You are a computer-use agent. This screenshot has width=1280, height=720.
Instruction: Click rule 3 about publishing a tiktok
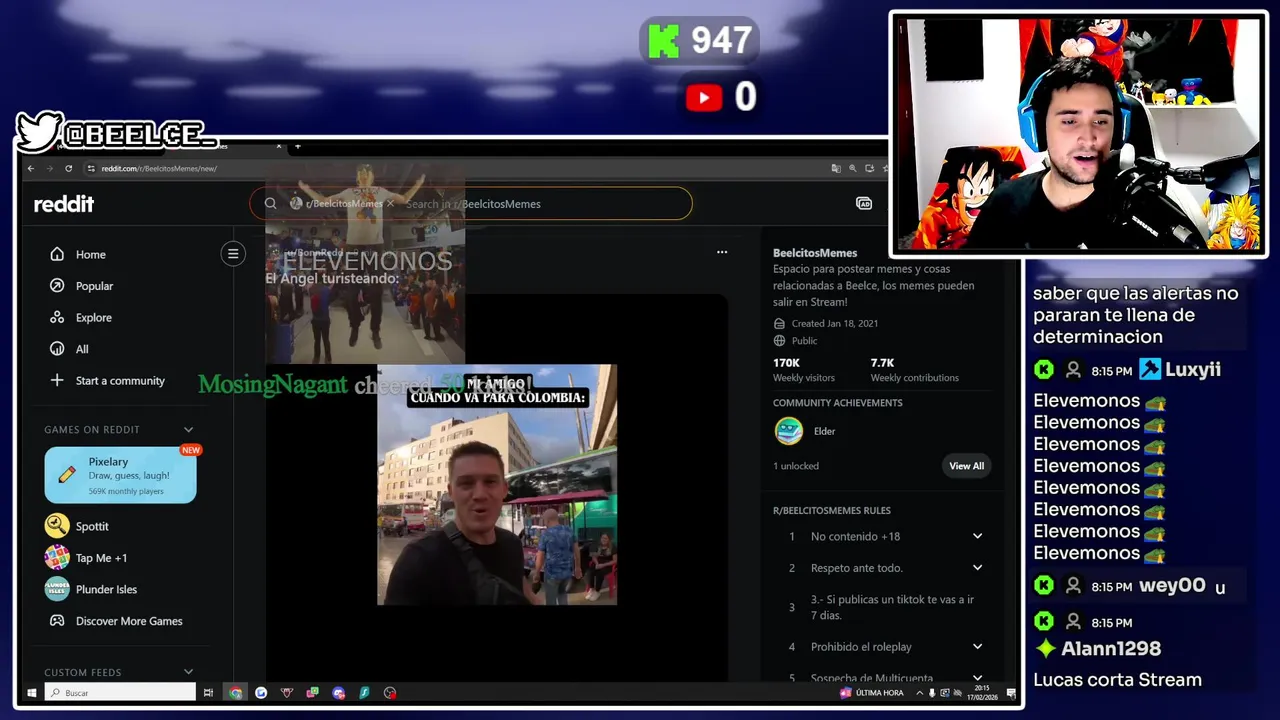pos(892,607)
